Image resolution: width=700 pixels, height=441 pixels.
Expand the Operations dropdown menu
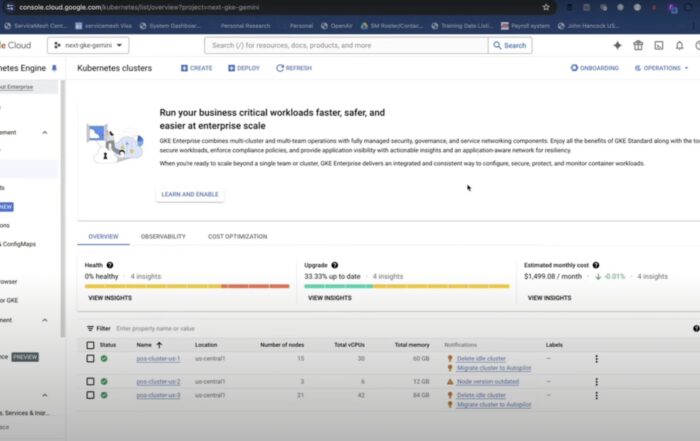[660, 68]
